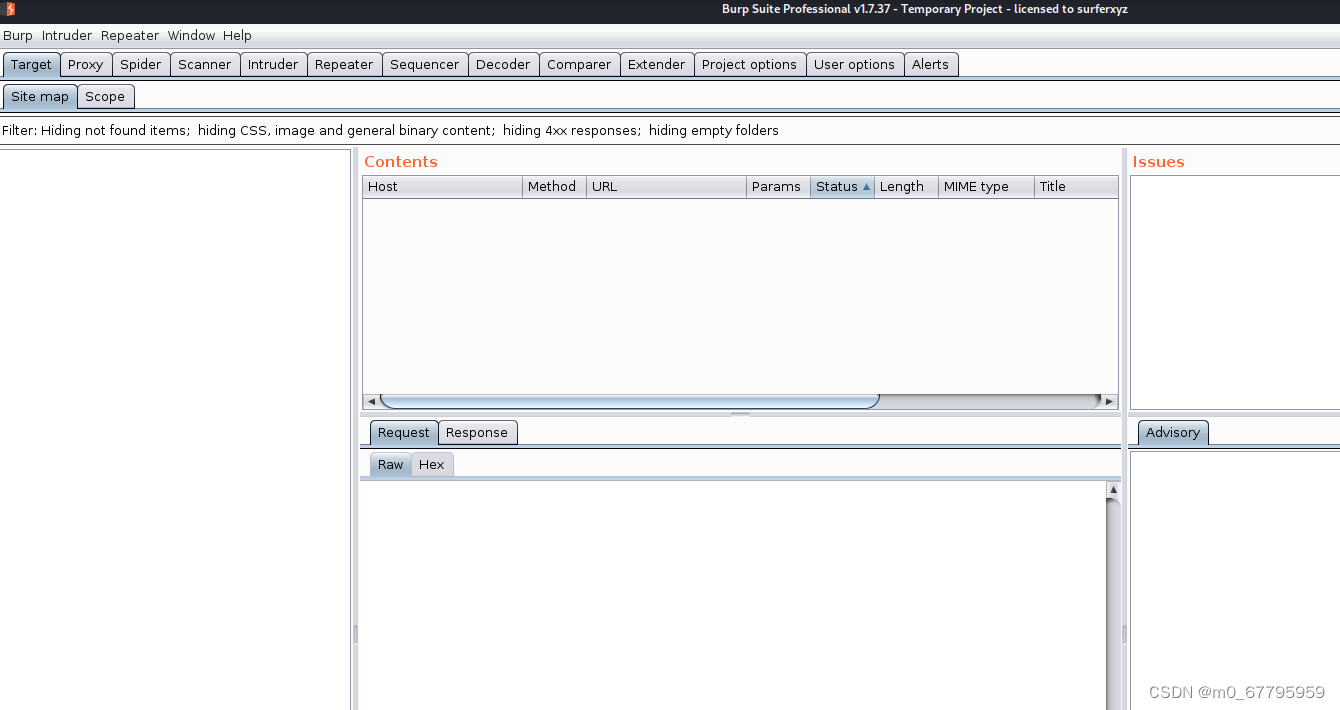The image size is (1340, 710).
Task: Select the Raw view tab
Action: [x=391, y=464]
